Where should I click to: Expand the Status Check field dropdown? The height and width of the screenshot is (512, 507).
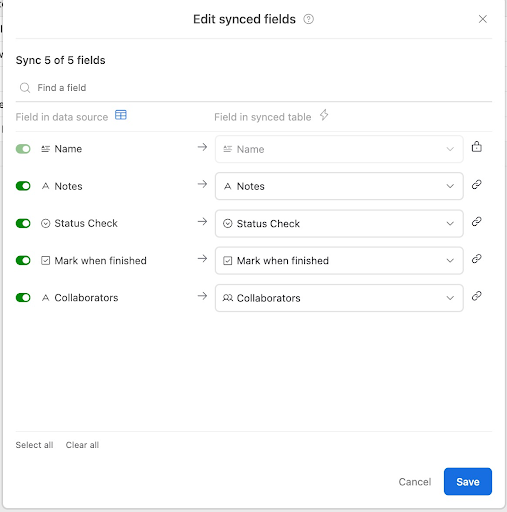coord(339,223)
